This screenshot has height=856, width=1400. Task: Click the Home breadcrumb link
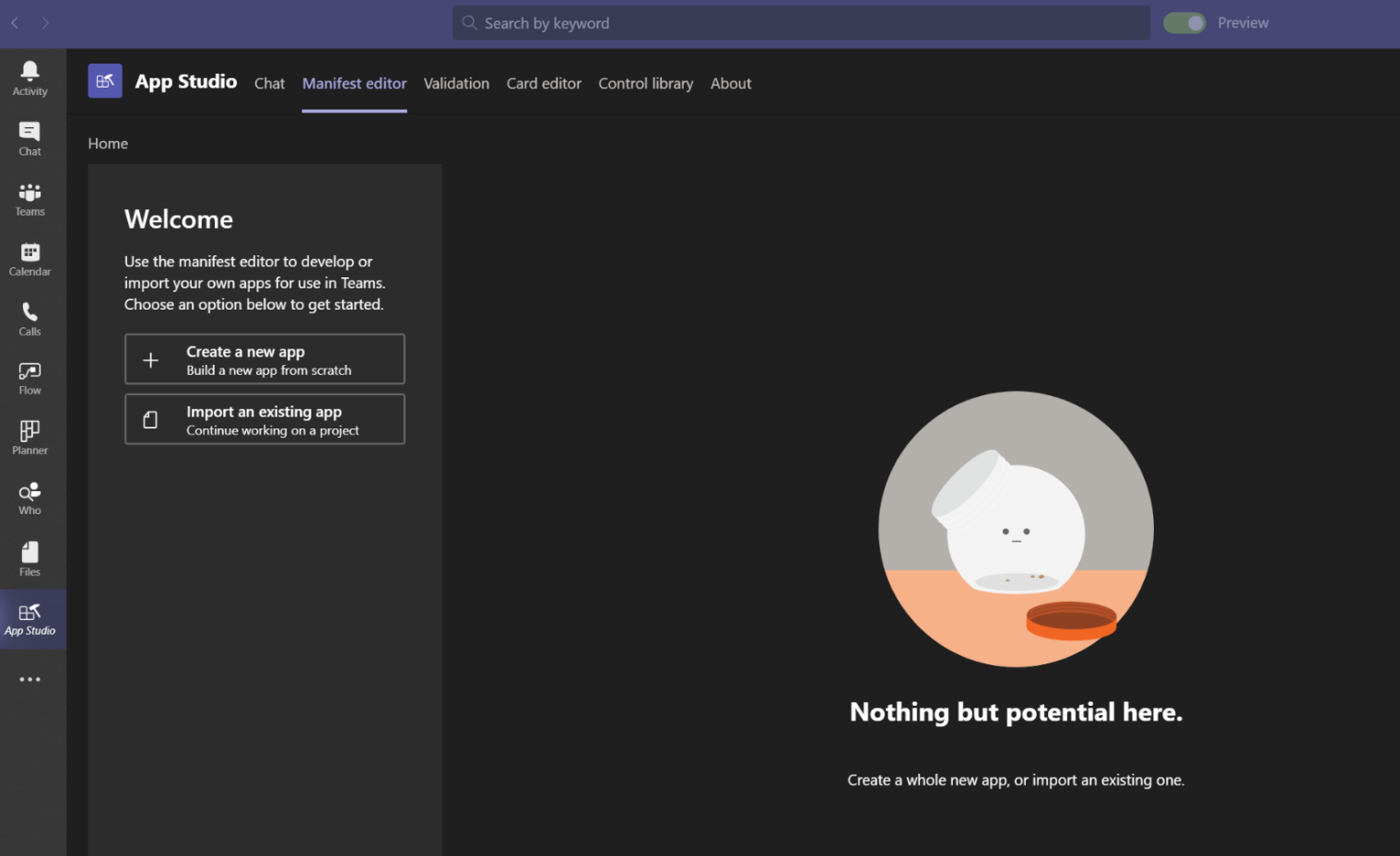pyautogui.click(x=108, y=144)
